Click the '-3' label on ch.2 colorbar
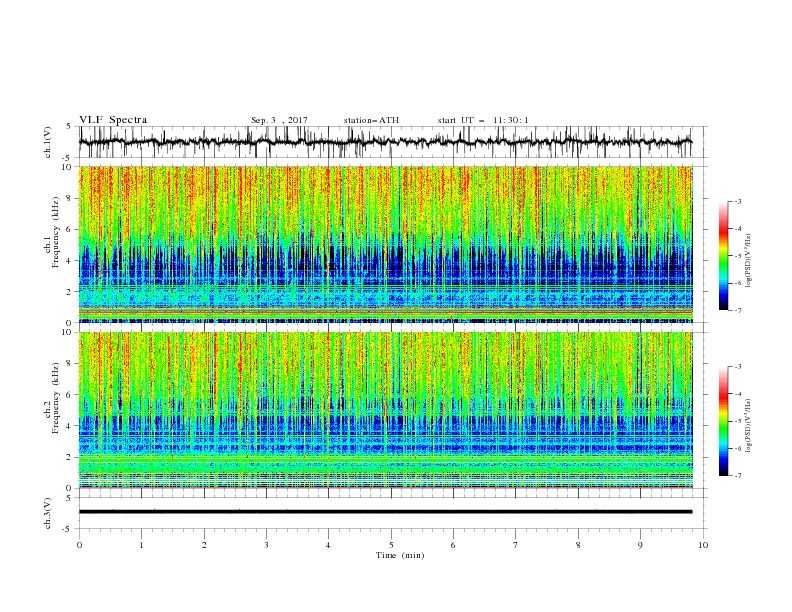This screenshot has width=792, height=612. (x=738, y=367)
